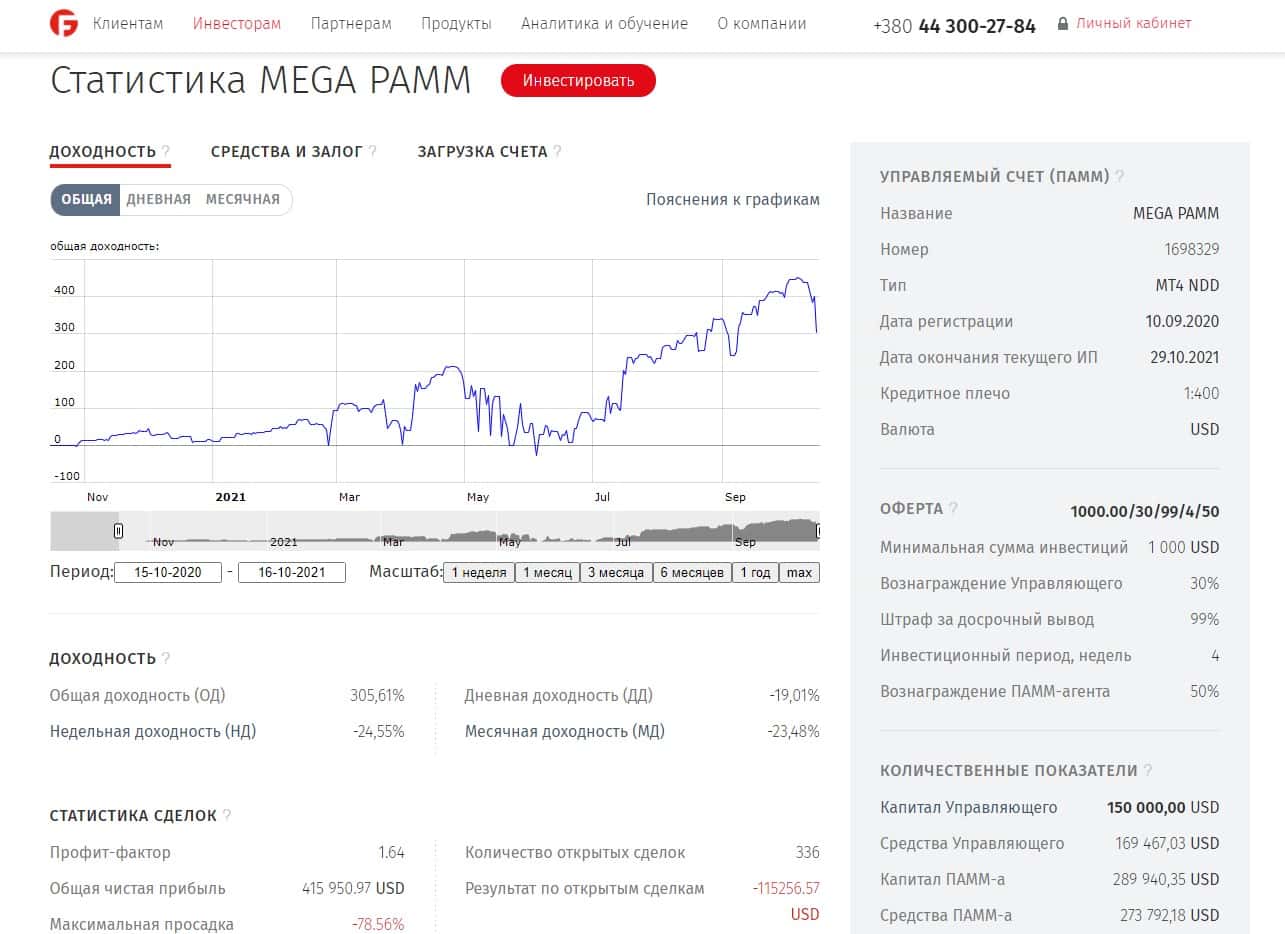This screenshot has width=1285, height=934.
Task: Click Капитал ПАММ-а value 289 940,35 USD
Action: pyautogui.click(x=1167, y=880)
